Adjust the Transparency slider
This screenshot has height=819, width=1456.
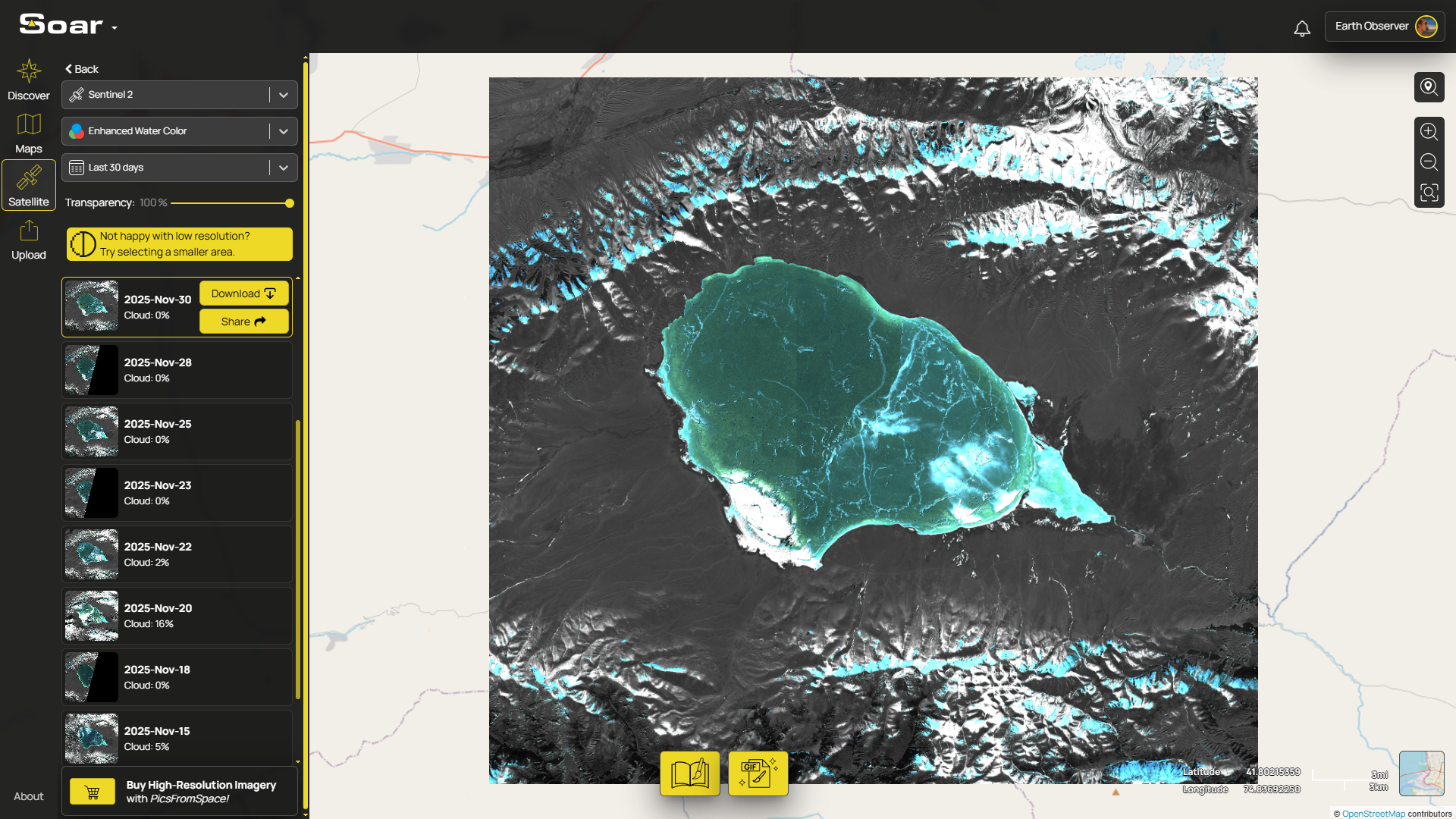289,203
